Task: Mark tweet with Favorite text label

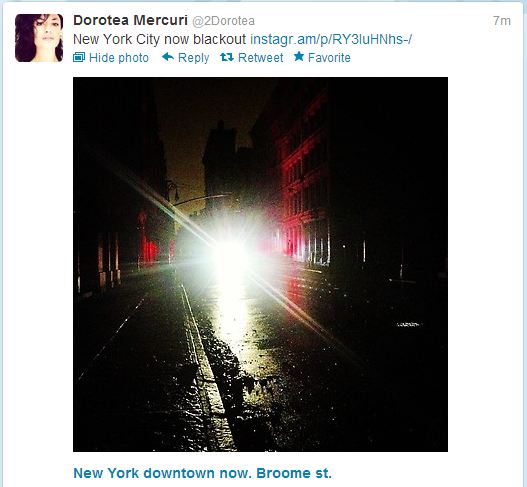Action: click(329, 58)
